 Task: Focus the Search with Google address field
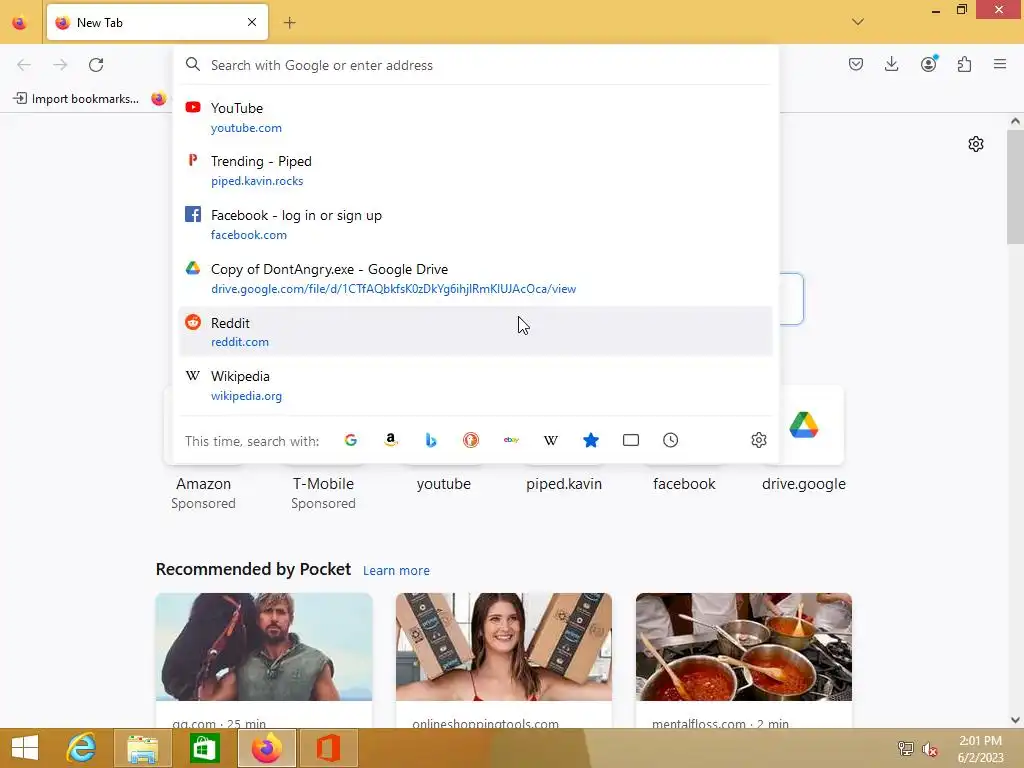pyautogui.click(x=477, y=65)
